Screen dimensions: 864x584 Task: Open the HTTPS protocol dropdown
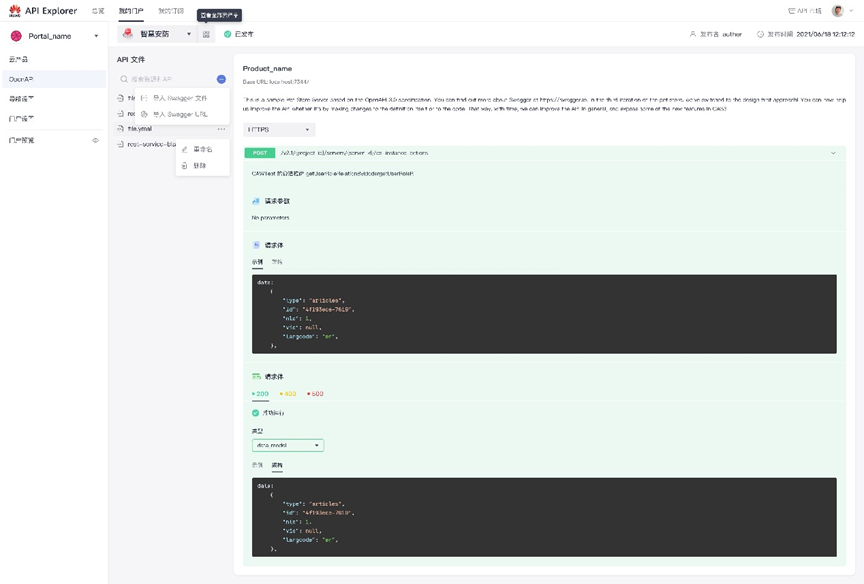pyautogui.click(x=279, y=130)
